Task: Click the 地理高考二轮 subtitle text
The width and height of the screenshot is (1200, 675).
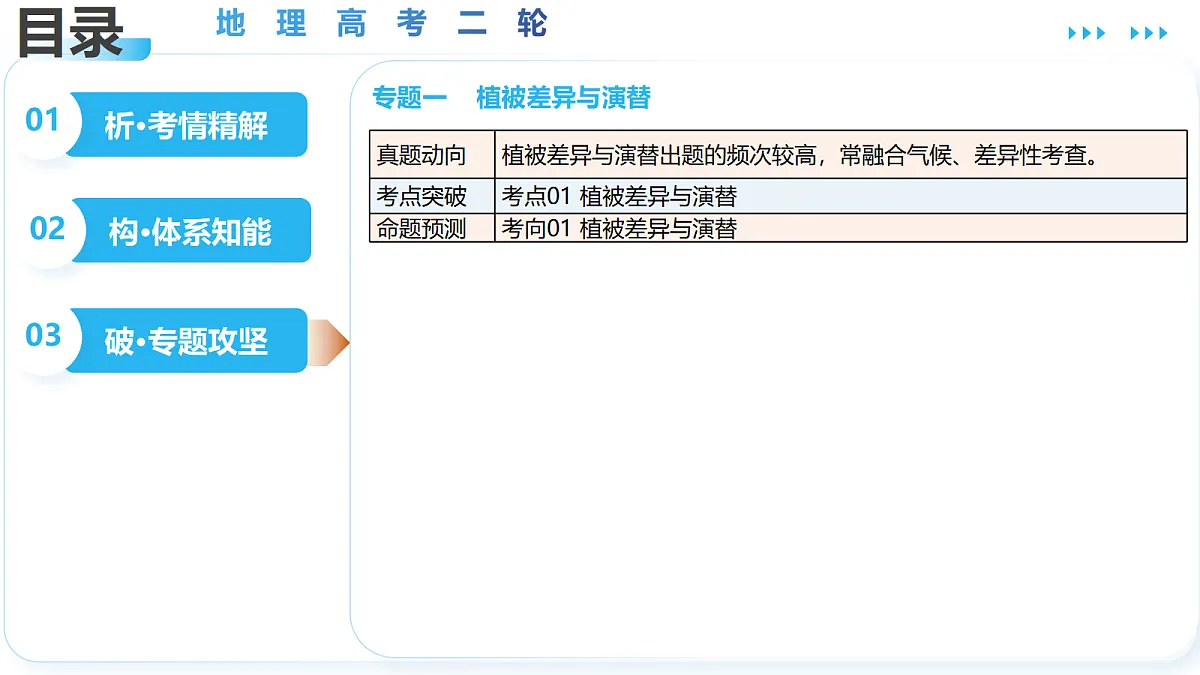Action: coord(381,24)
